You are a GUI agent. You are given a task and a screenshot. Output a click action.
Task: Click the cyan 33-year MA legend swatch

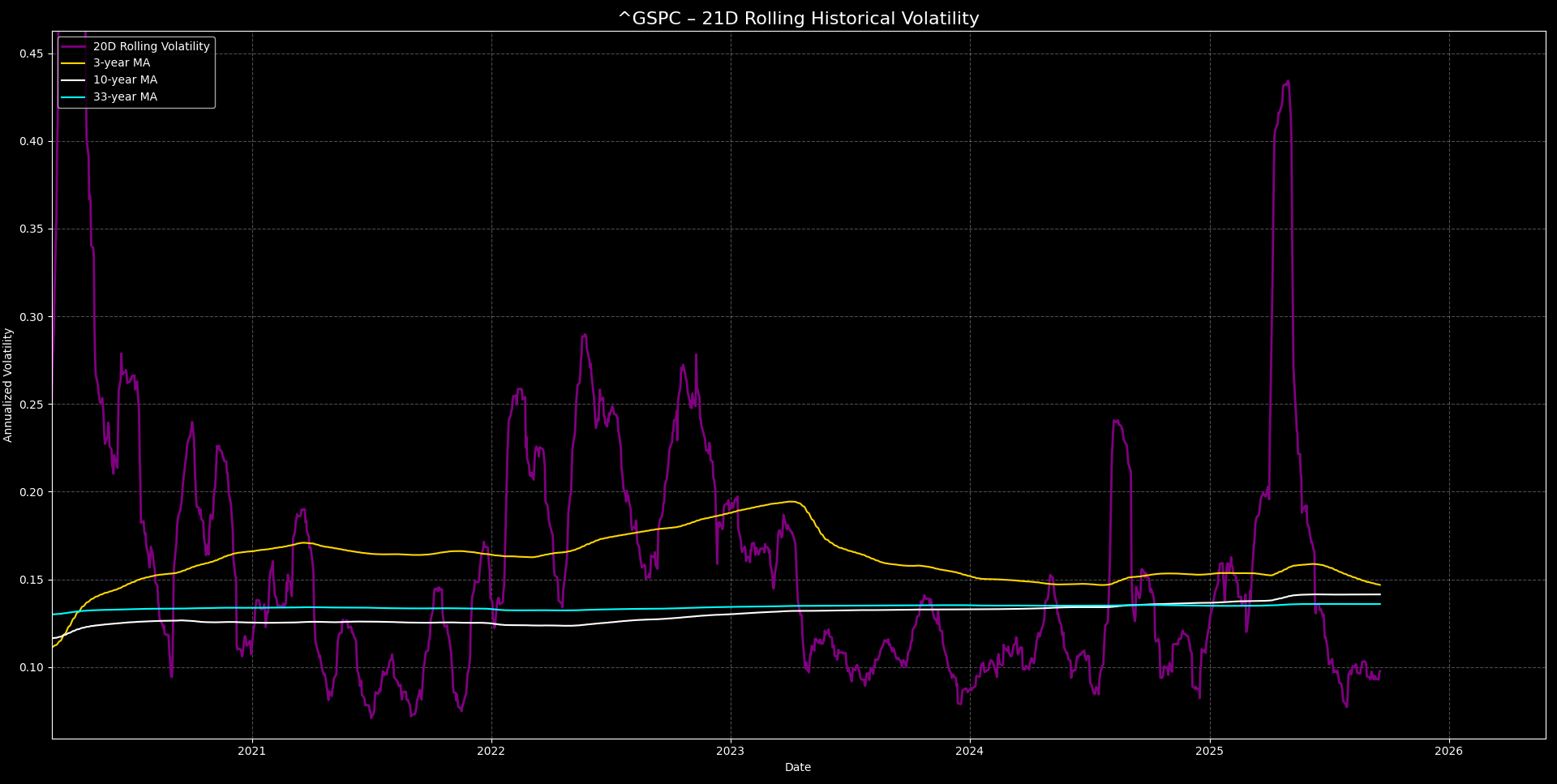coord(73,97)
